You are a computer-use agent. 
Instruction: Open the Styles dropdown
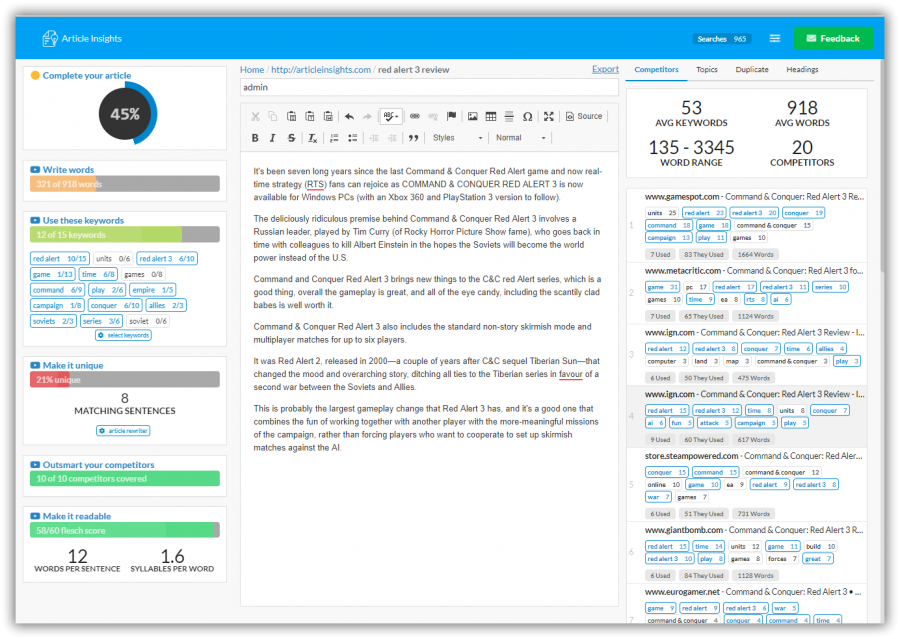[457, 138]
